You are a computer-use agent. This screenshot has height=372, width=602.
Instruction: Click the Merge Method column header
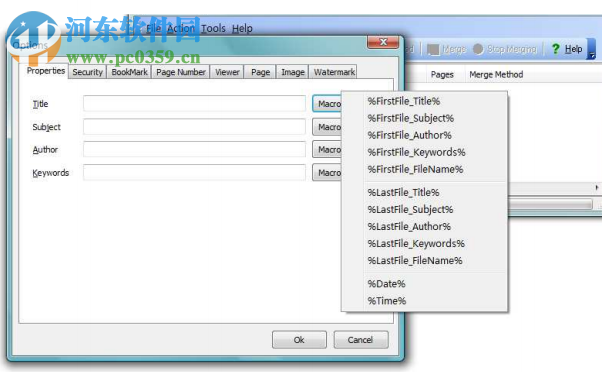496,74
